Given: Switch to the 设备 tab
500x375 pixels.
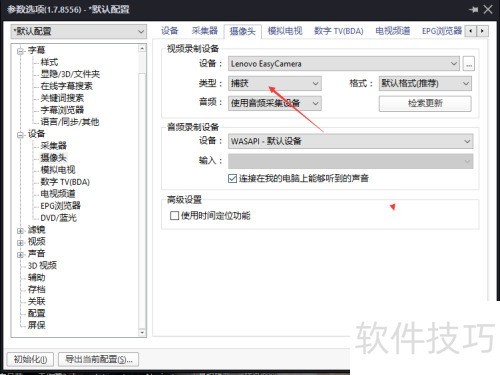Looking at the screenshot, I should [170, 31].
